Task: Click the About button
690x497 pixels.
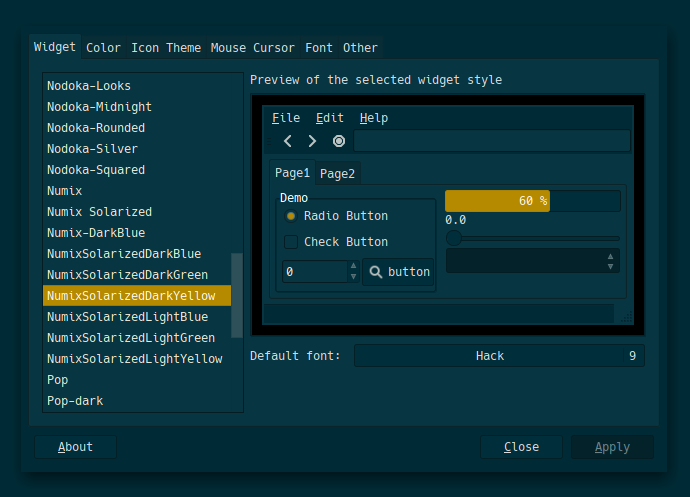Action: point(75,447)
